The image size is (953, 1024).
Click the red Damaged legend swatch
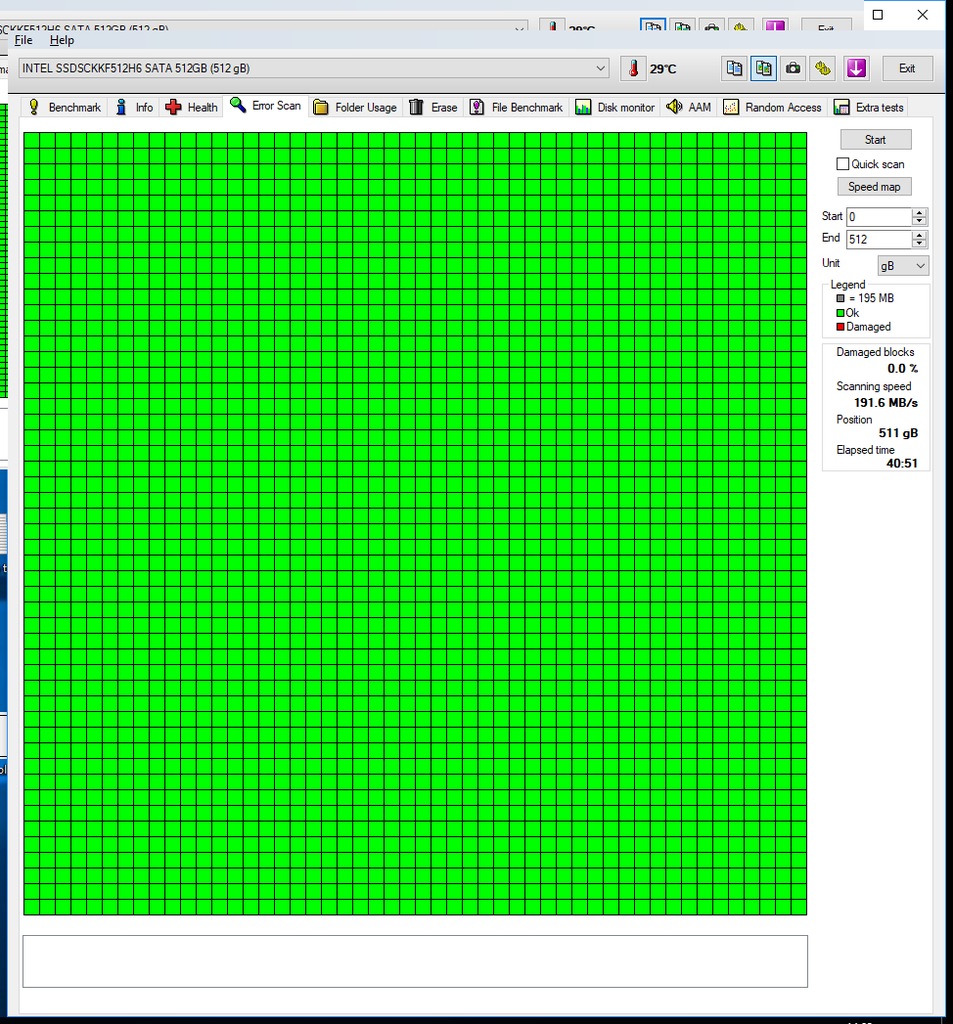tap(841, 327)
